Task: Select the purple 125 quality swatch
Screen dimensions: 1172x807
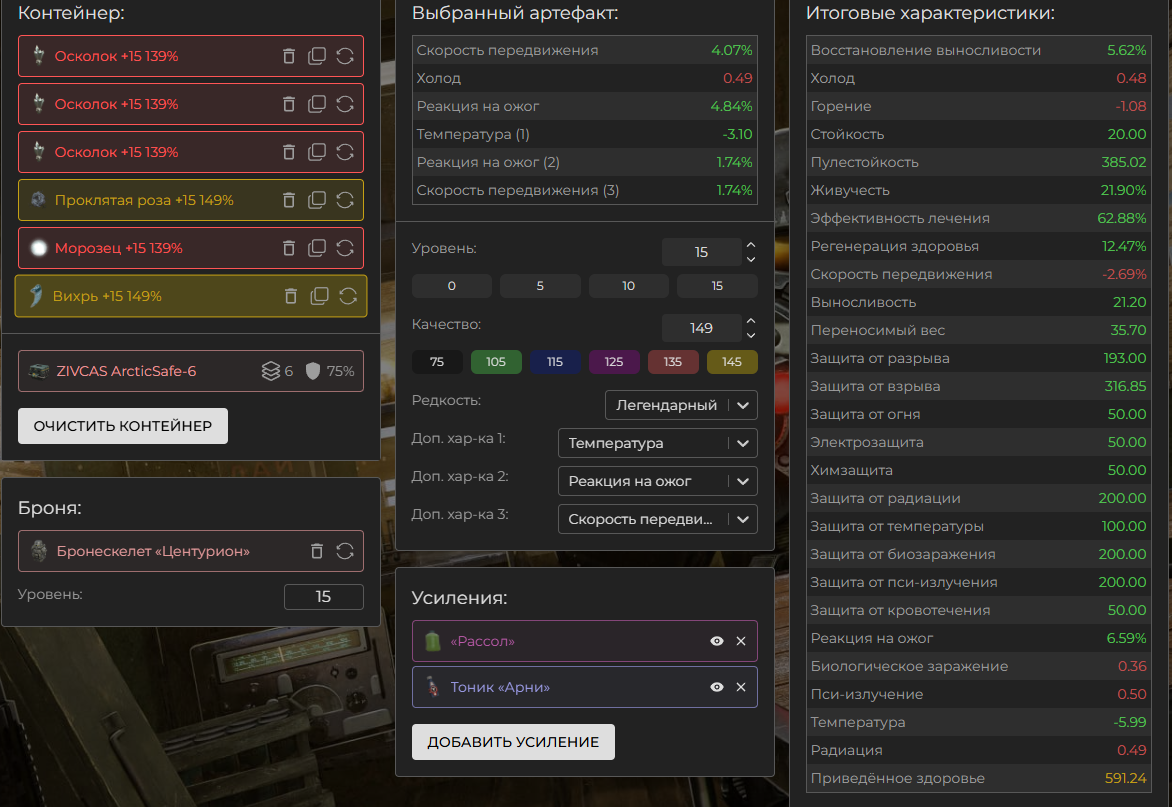Action: [614, 362]
